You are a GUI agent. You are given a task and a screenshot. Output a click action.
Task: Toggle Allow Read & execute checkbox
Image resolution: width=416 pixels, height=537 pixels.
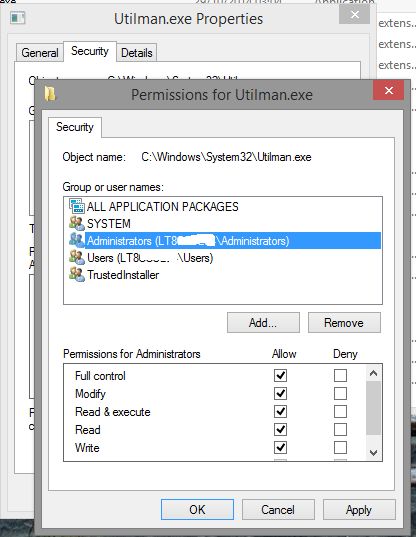pos(280,411)
